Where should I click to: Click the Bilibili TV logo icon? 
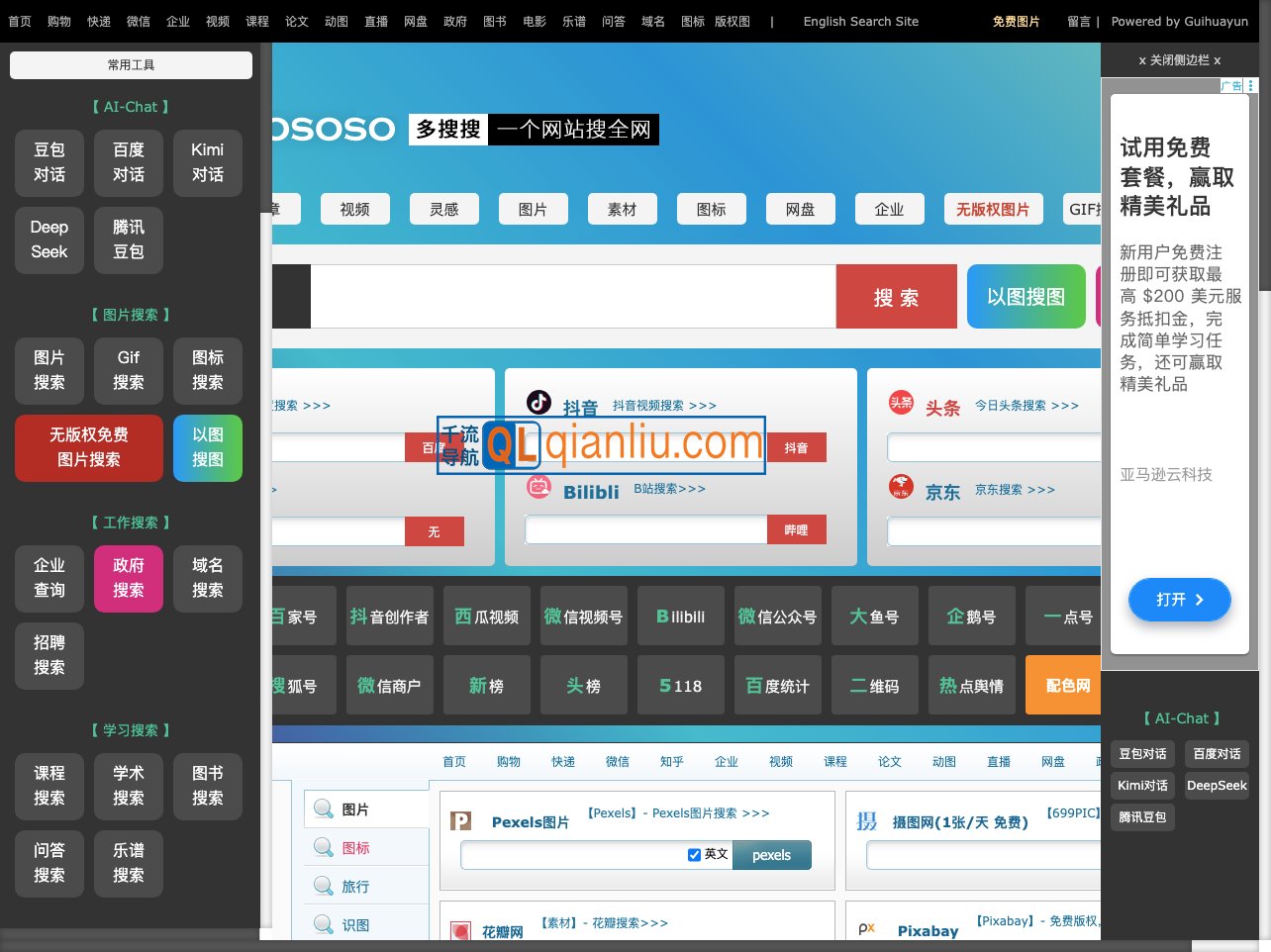[x=538, y=486]
